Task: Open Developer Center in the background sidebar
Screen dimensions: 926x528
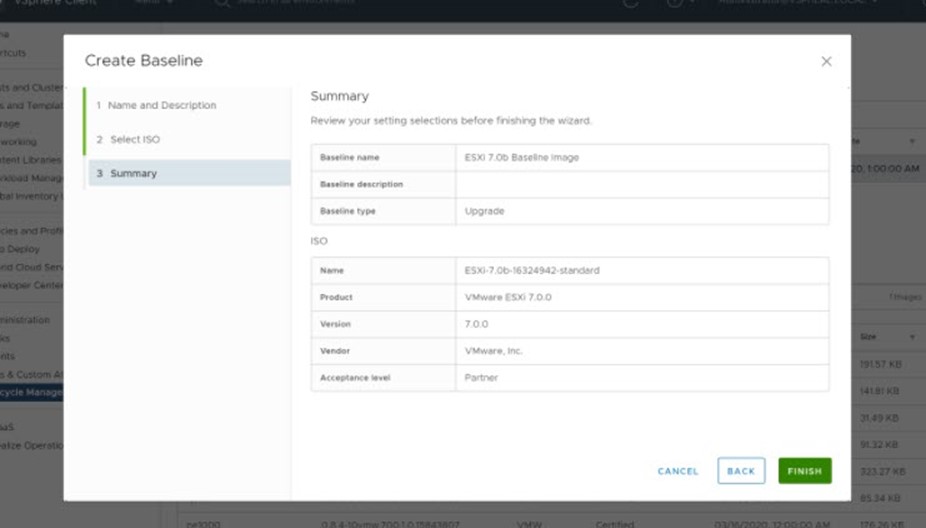Action: coord(31,285)
